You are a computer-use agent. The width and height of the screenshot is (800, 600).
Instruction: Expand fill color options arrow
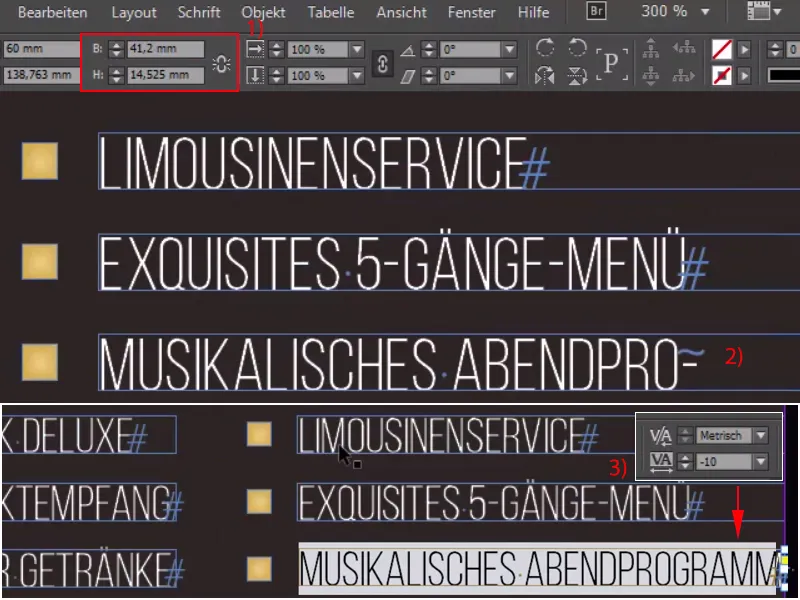pyautogui.click(x=744, y=49)
